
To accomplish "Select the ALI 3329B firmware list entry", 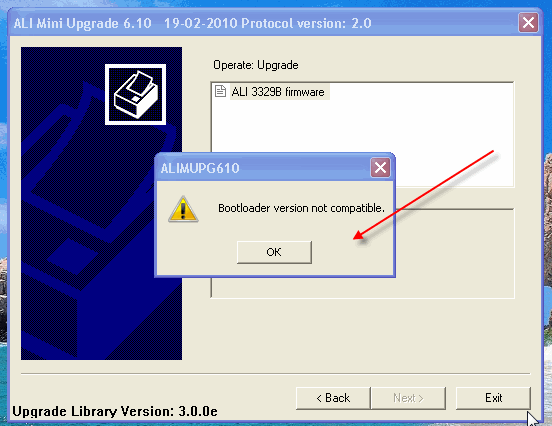I will coord(278,92).
